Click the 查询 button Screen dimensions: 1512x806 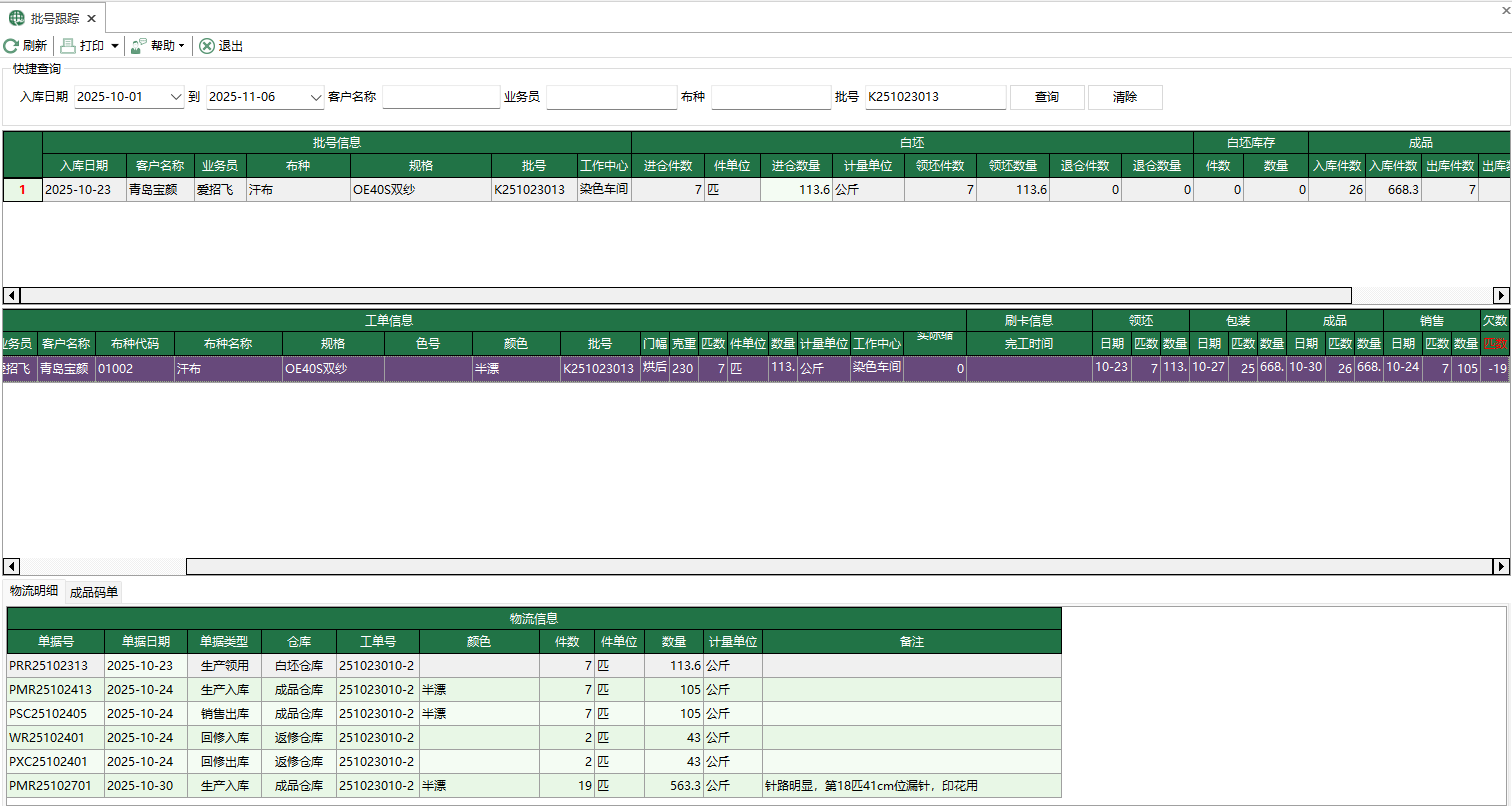pyautogui.click(x=1047, y=97)
